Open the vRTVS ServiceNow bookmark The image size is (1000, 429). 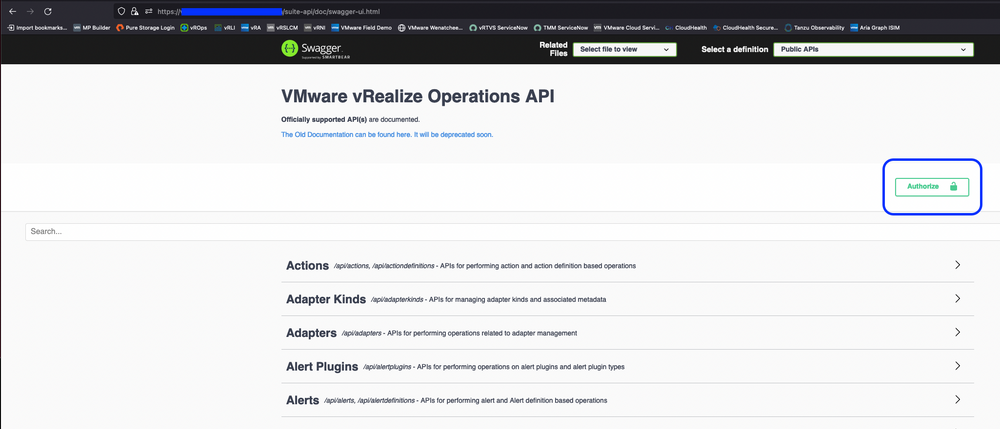pos(499,28)
